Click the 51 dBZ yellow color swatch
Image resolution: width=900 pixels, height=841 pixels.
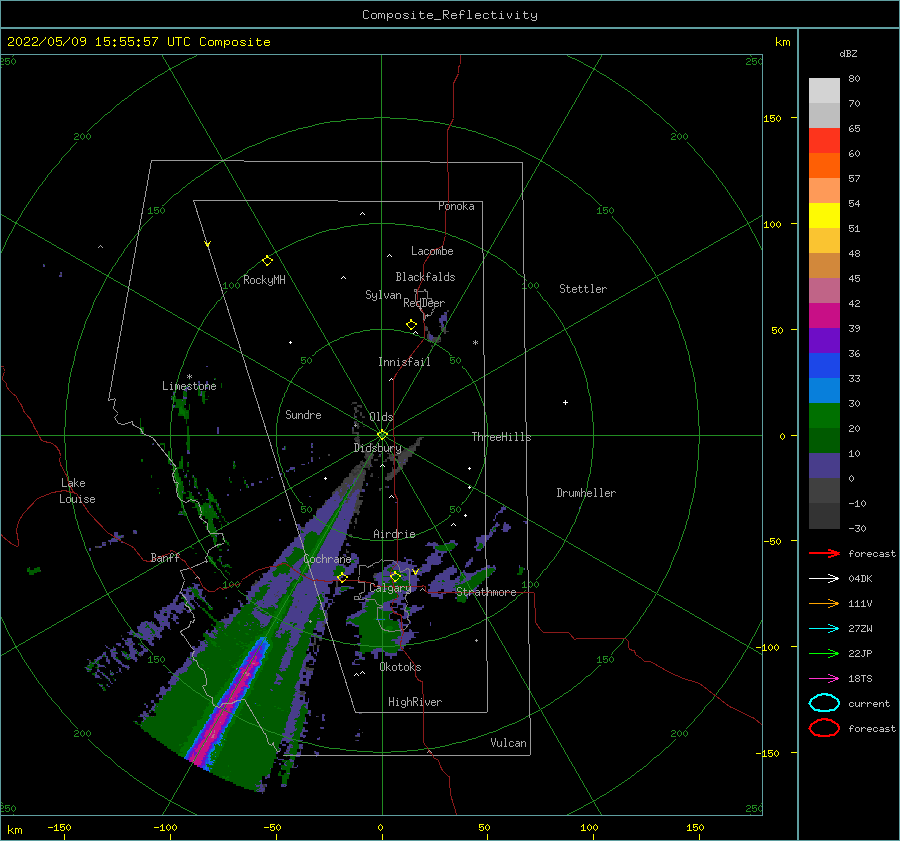pos(824,215)
